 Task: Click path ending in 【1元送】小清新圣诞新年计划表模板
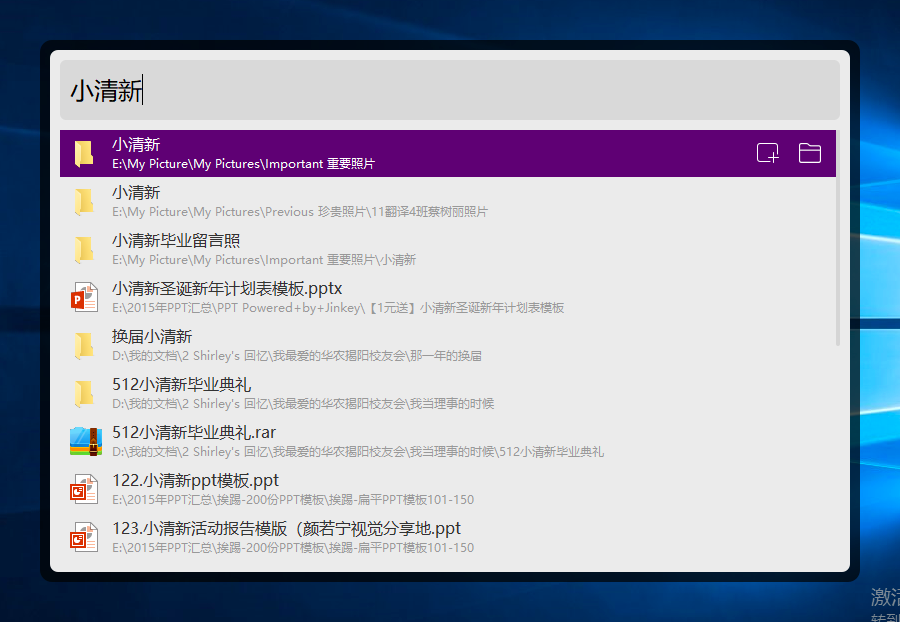[338, 308]
